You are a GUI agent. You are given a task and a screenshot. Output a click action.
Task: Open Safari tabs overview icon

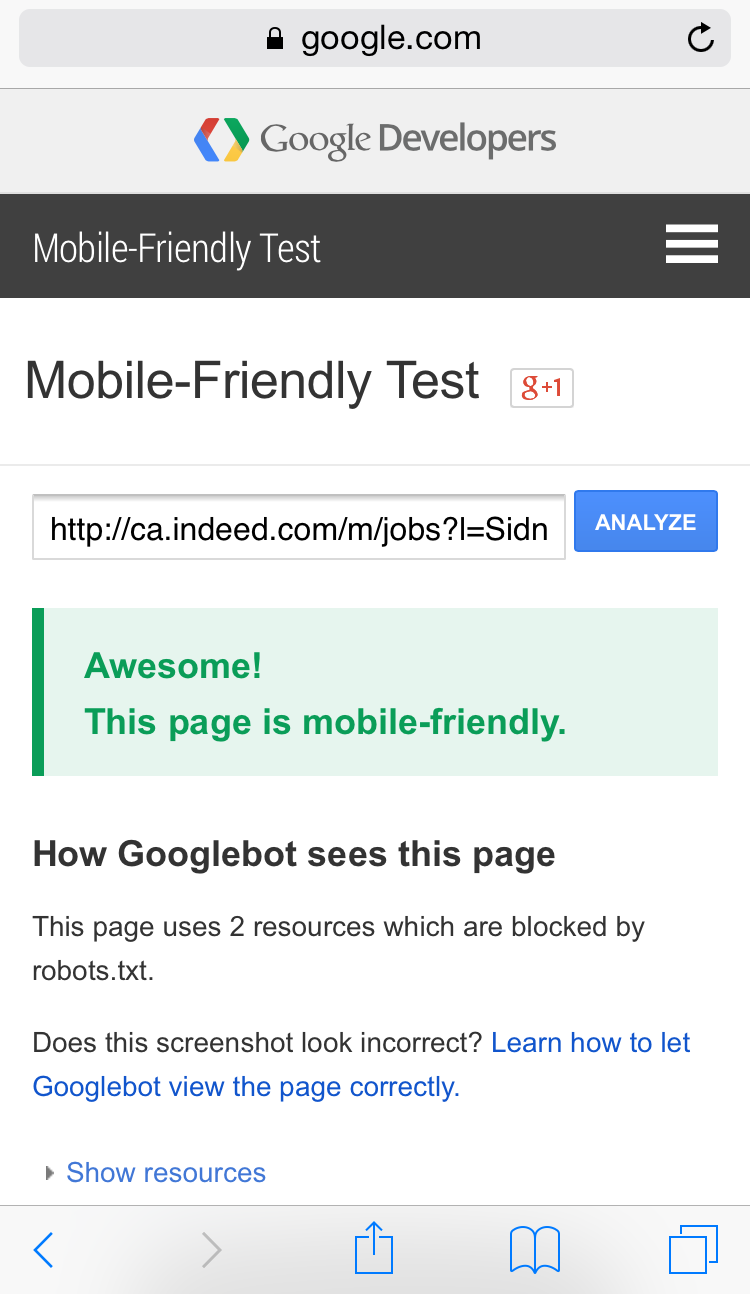pyautogui.click(x=692, y=1250)
